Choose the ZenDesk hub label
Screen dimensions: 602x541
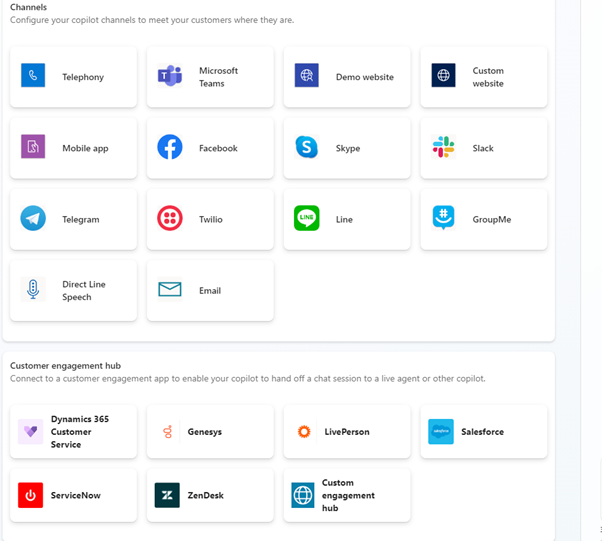pos(205,495)
